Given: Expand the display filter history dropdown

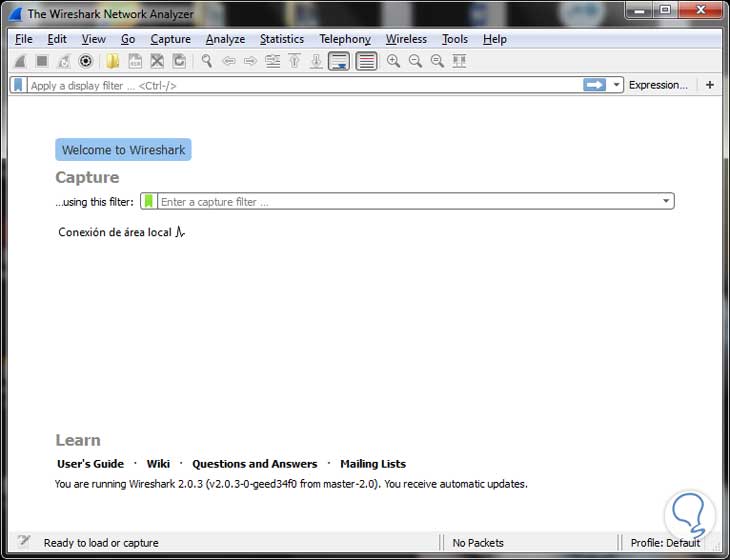Looking at the screenshot, I should pyautogui.click(x=616, y=85).
